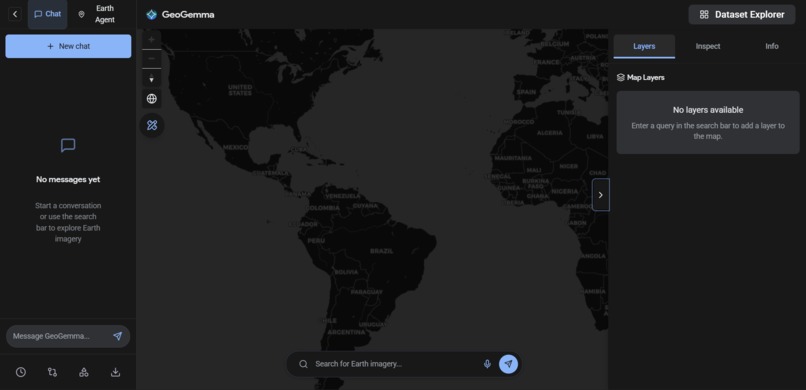Activate voice search microphone
806x390 pixels.
[x=487, y=364]
